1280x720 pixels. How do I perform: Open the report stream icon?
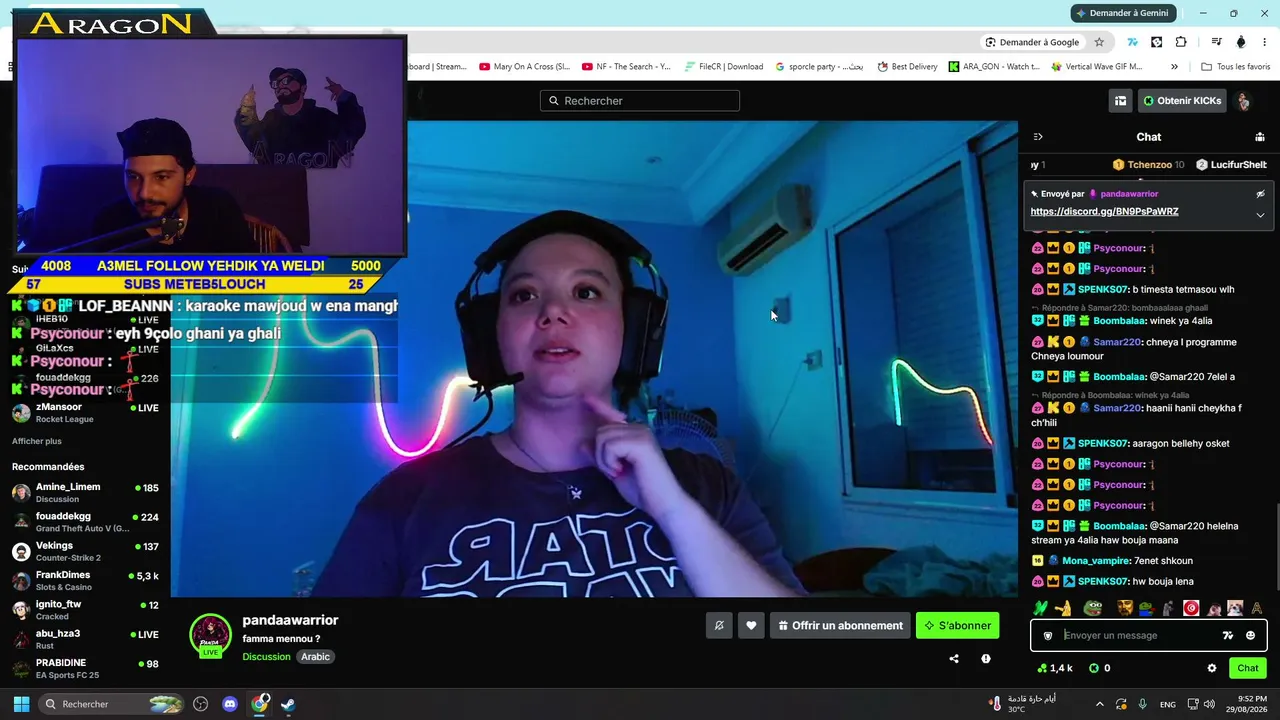pos(986,659)
